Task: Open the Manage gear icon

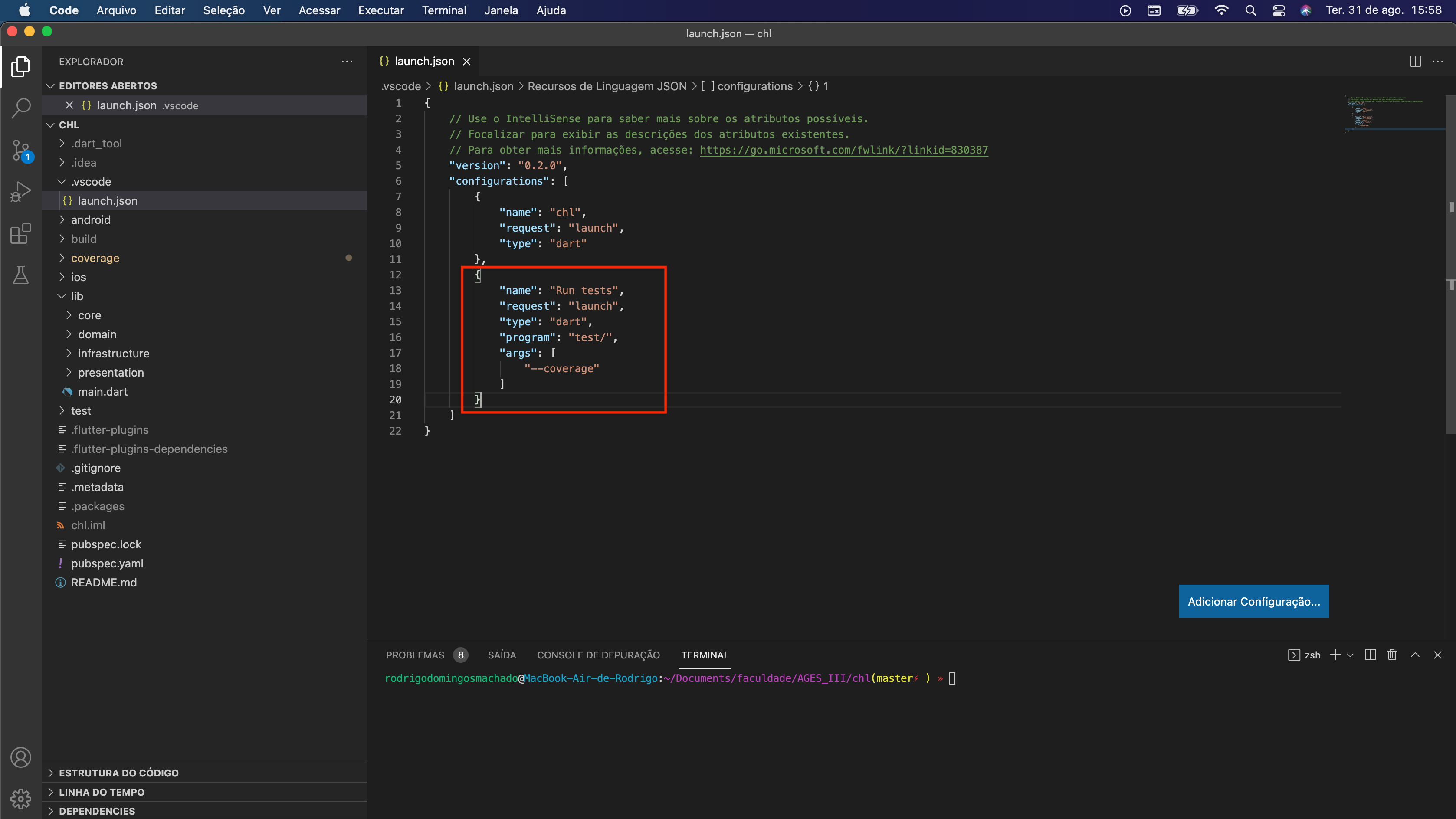Action: [20, 798]
